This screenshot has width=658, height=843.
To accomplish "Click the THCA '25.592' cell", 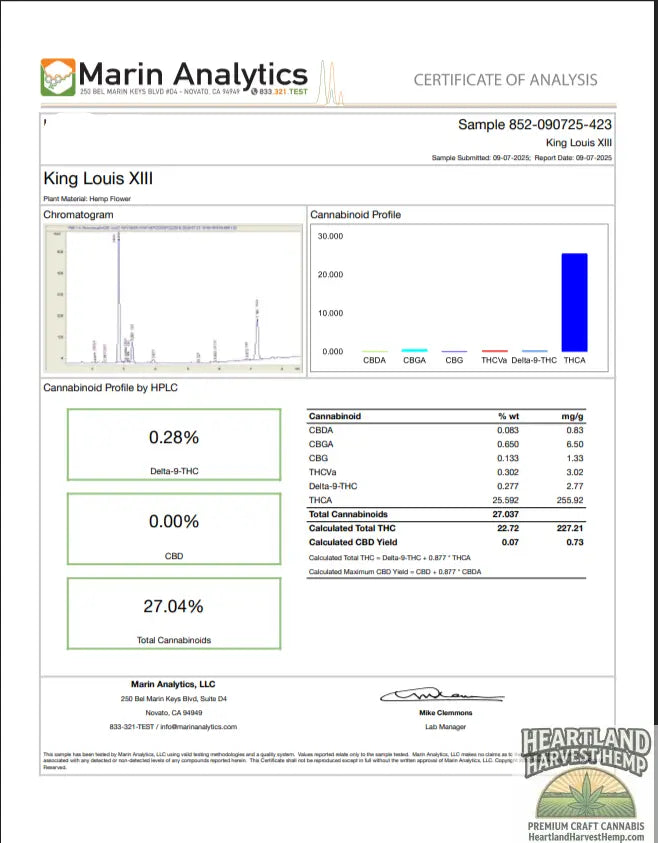I will [x=506, y=500].
